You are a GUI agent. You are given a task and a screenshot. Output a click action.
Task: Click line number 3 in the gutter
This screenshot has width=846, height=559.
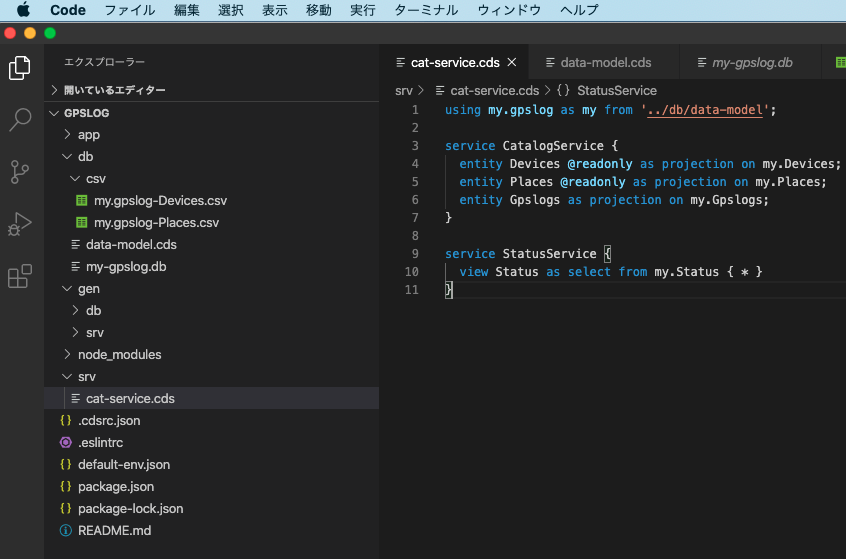click(415, 146)
